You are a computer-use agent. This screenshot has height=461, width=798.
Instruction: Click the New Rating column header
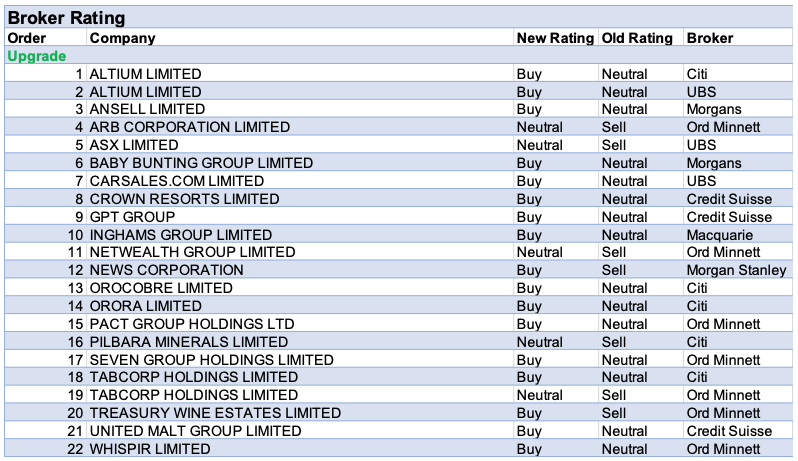coord(555,38)
